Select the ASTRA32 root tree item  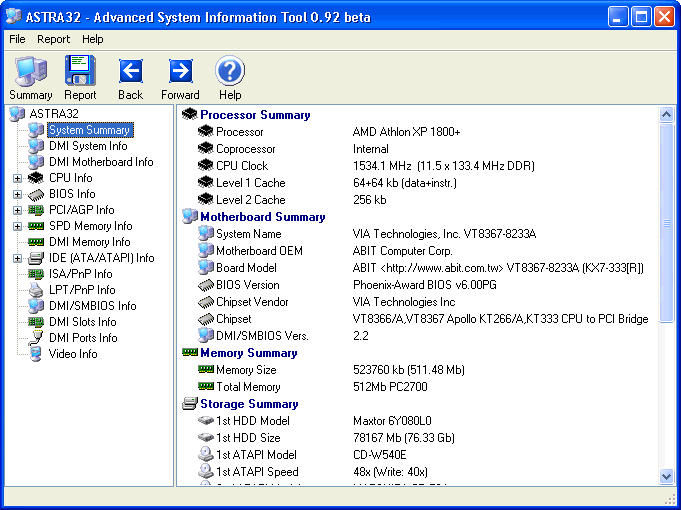click(x=54, y=114)
